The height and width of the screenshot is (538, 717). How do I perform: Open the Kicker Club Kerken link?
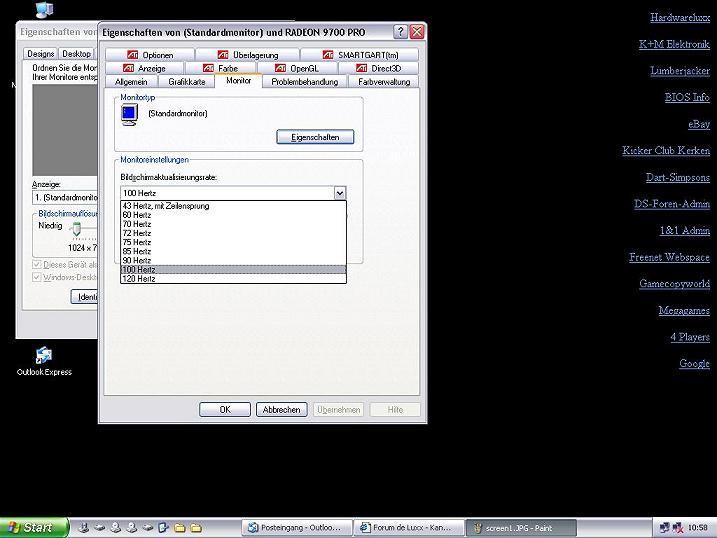pyautogui.click(x=666, y=150)
